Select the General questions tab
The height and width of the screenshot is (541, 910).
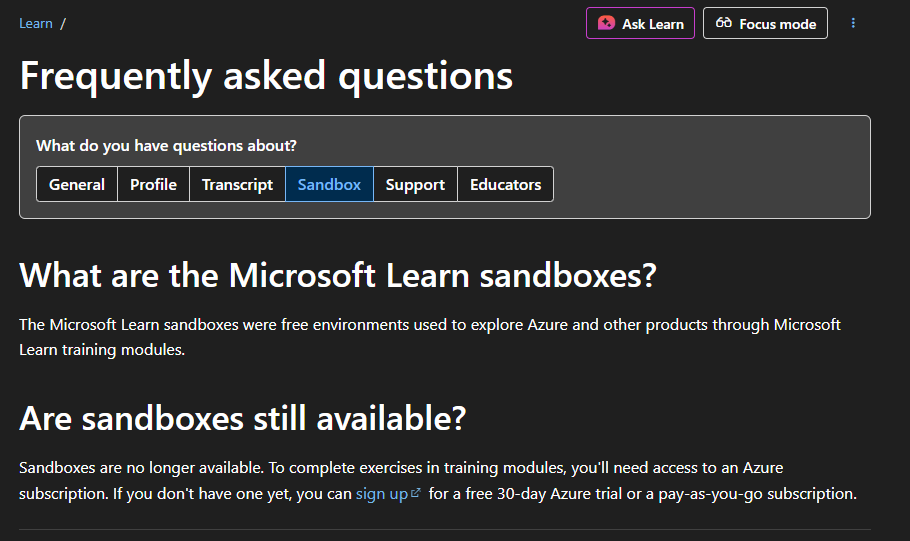(77, 184)
